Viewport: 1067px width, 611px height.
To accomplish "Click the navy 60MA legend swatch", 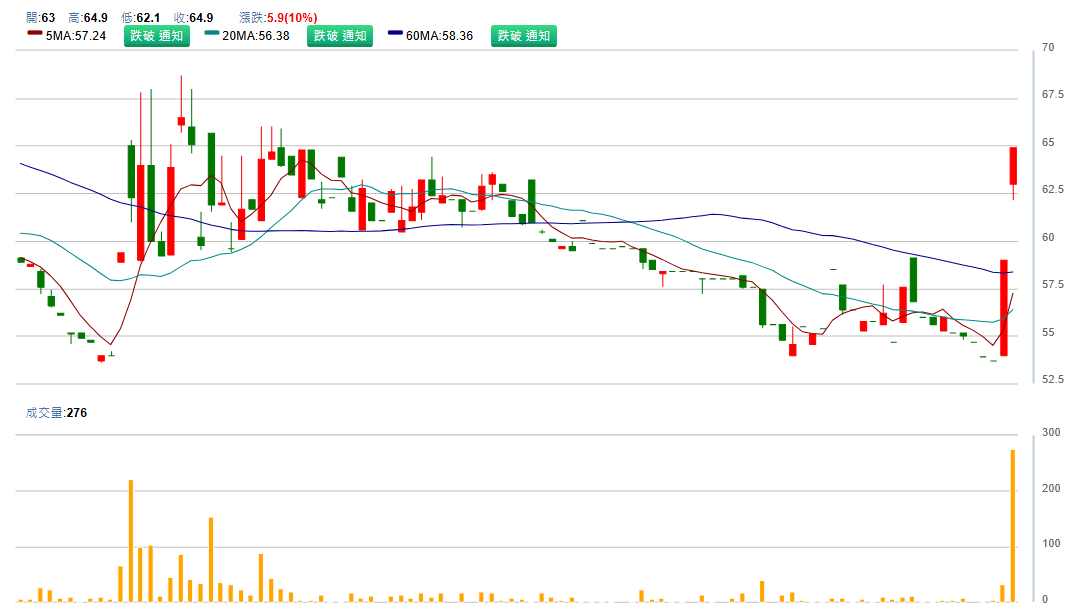I will pyautogui.click(x=395, y=34).
